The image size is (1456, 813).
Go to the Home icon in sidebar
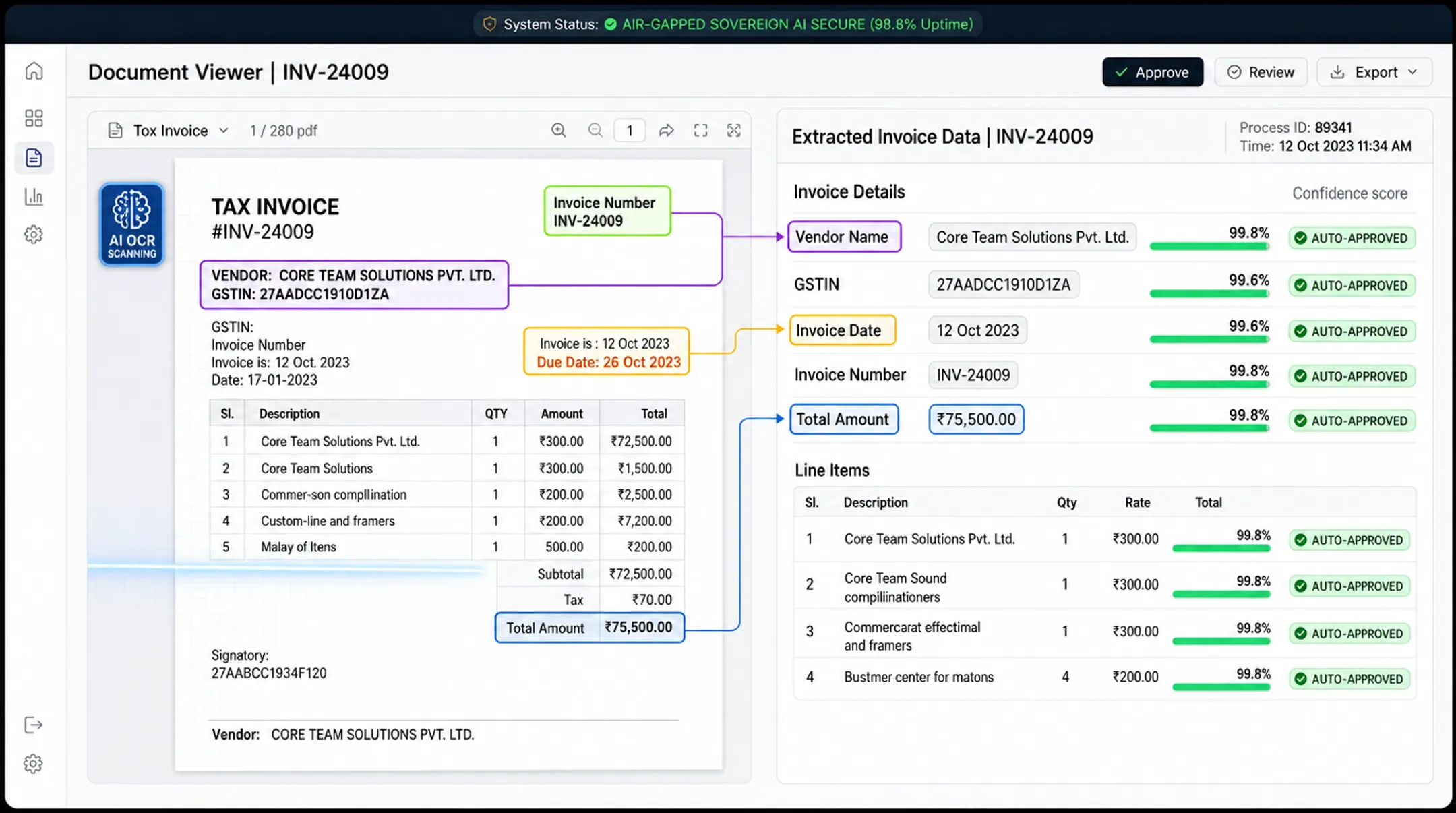pyautogui.click(x=34, y=71)
